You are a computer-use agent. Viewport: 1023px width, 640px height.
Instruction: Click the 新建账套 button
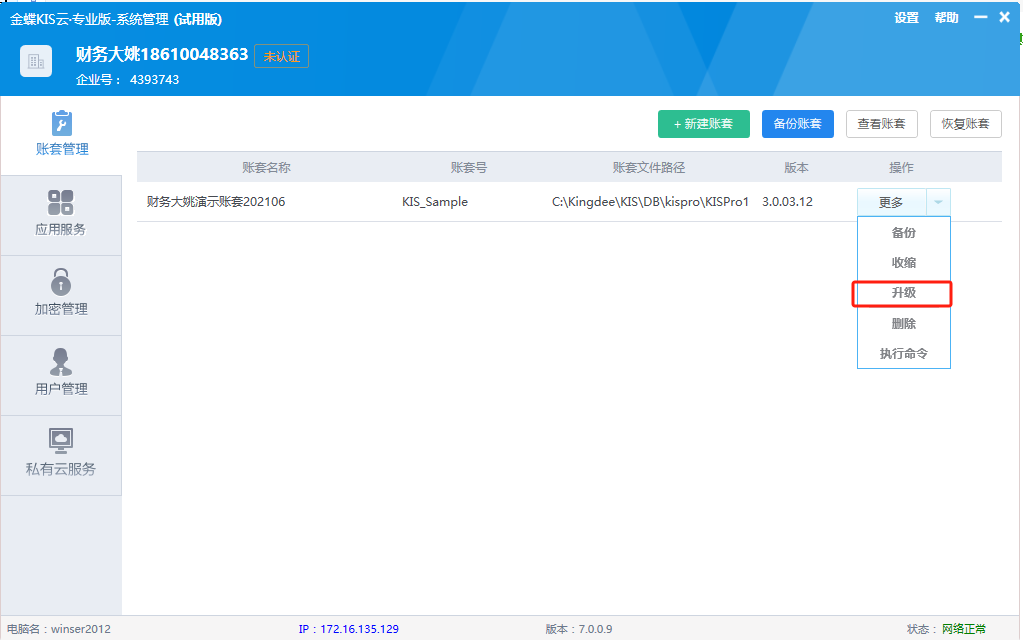703,124
